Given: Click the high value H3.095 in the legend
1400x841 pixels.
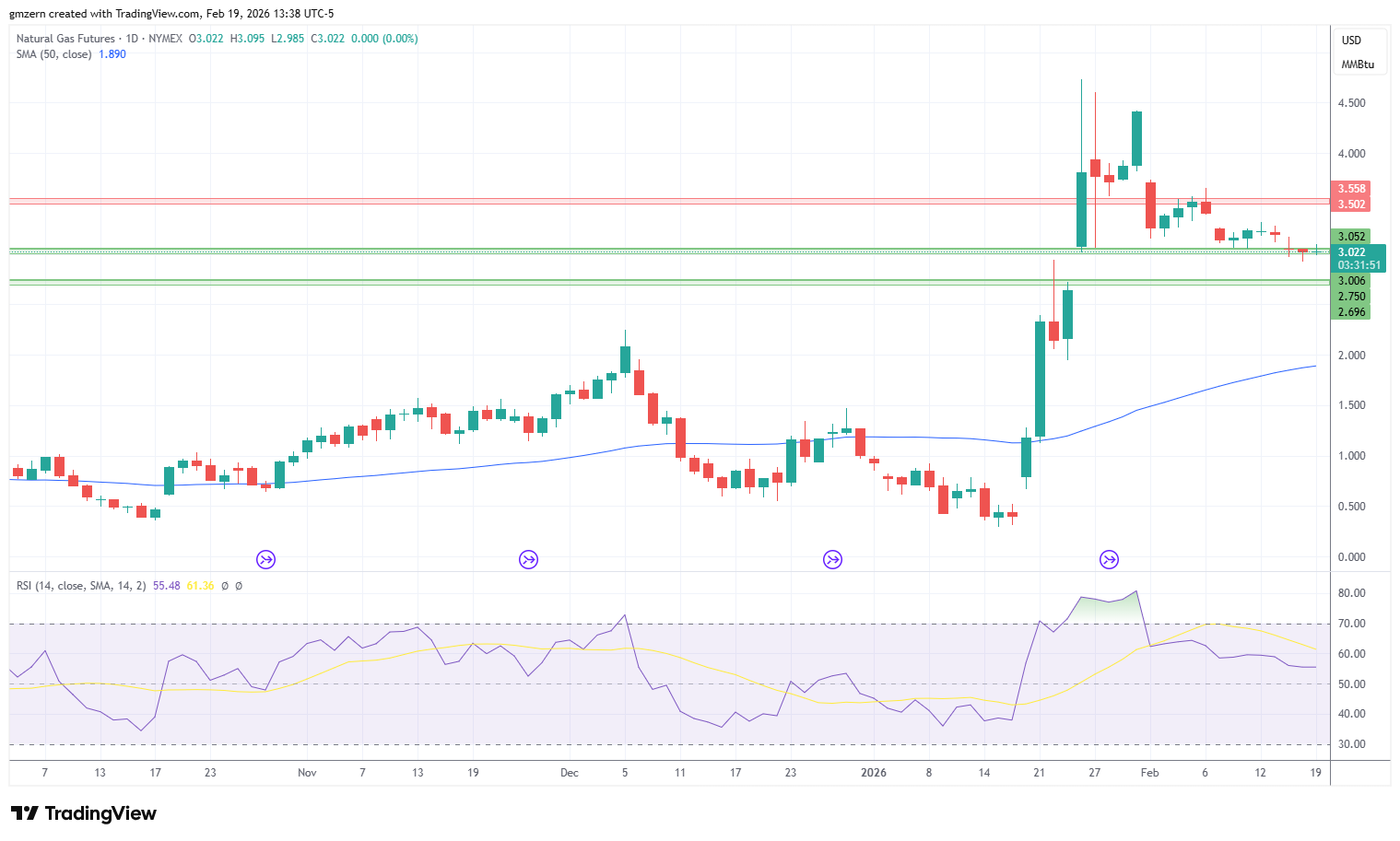Looking at the screenshot, I should 247,39.
